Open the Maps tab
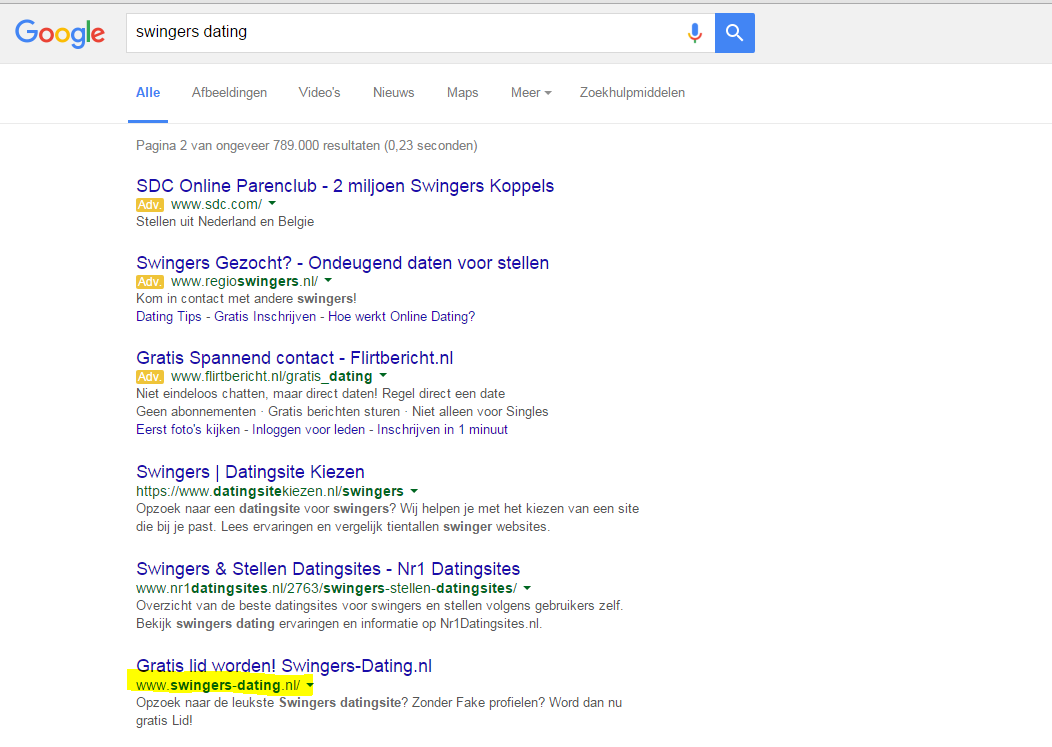Screen dimensions: 1052x747 tap(462, 93)
